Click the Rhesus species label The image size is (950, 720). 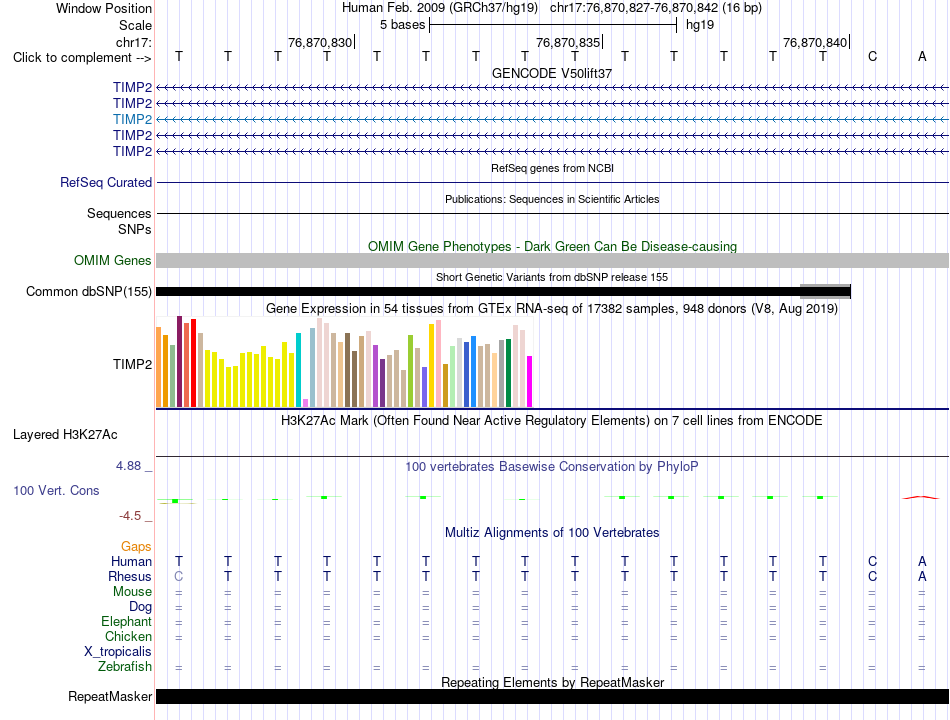tap(130, 576)
